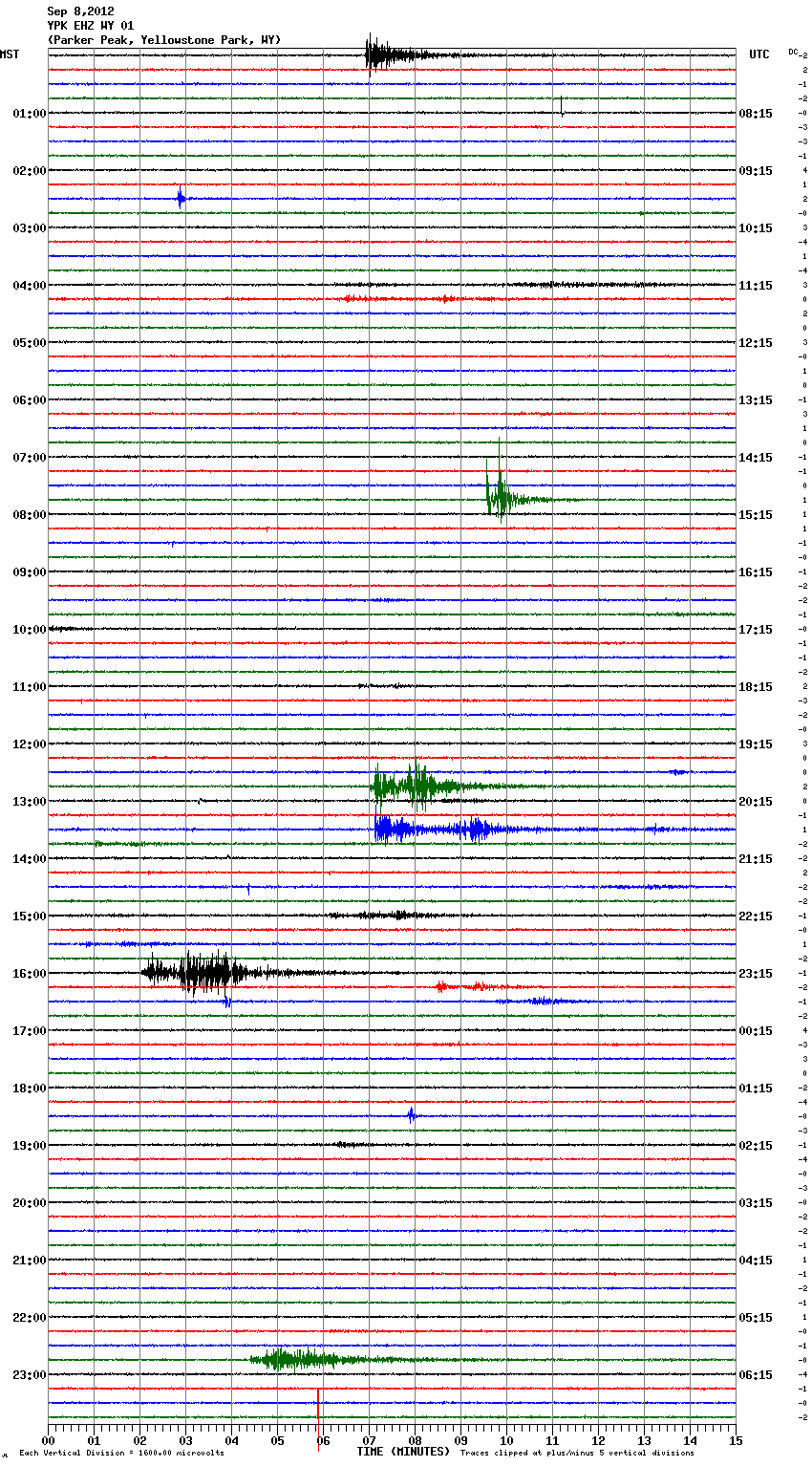The height and width of the screenshot is (1466, 812).
Task: Click the 04:00 MST time label
Action: 30,286
